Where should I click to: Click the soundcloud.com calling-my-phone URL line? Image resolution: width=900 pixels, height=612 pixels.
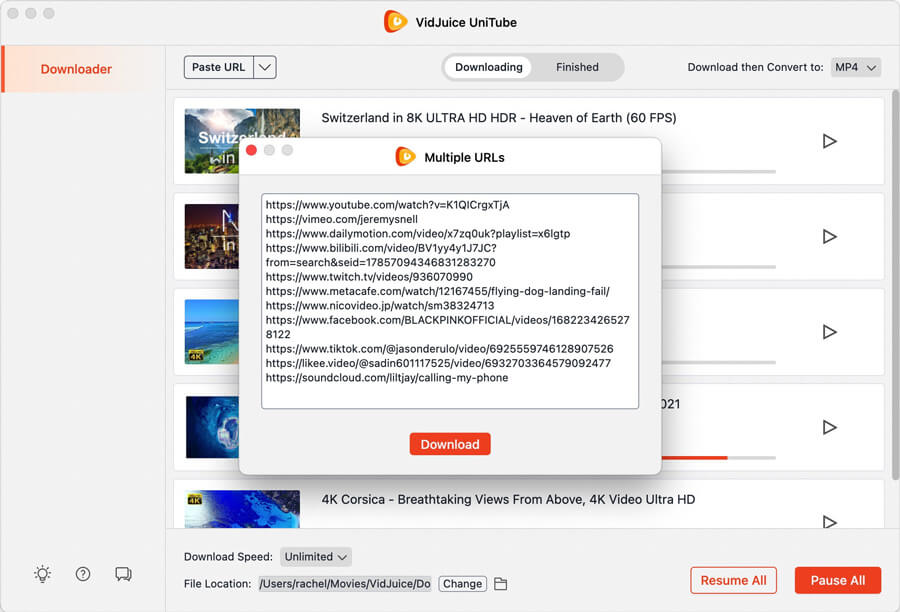pos(387,378)
